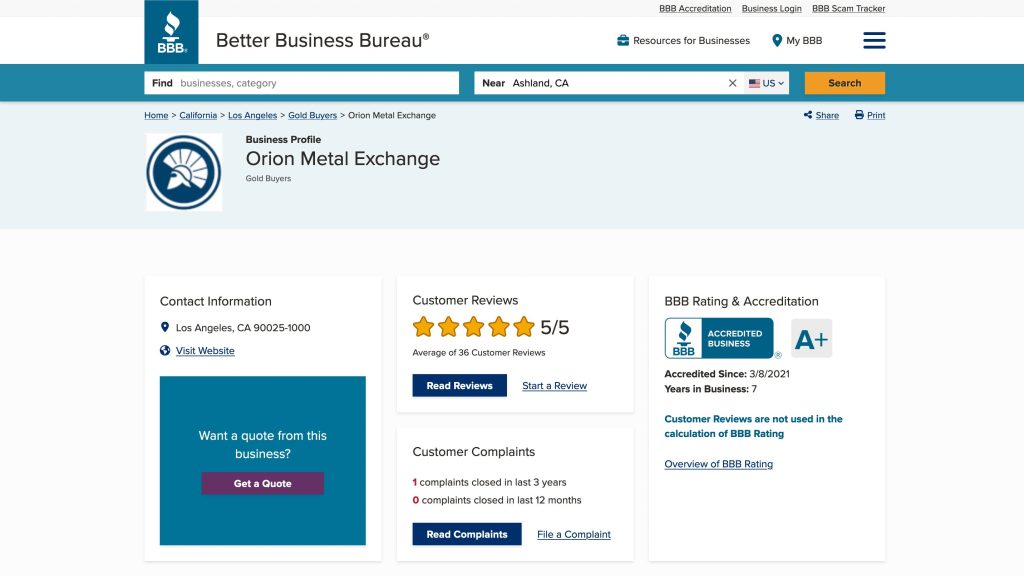The image size is (1024, 576).
Task: Select Gold Buyers in the breadcrumb
Action: [x=312, y=115]
